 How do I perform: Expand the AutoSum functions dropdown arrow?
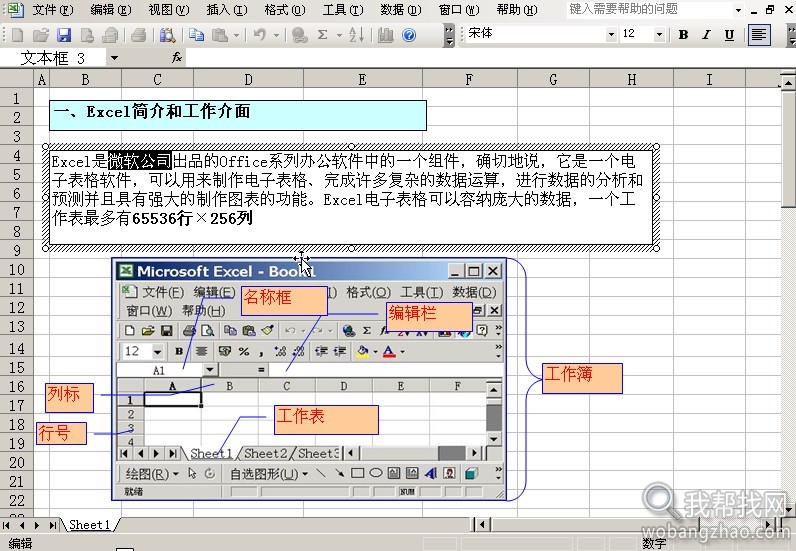[x=339, y=35]
